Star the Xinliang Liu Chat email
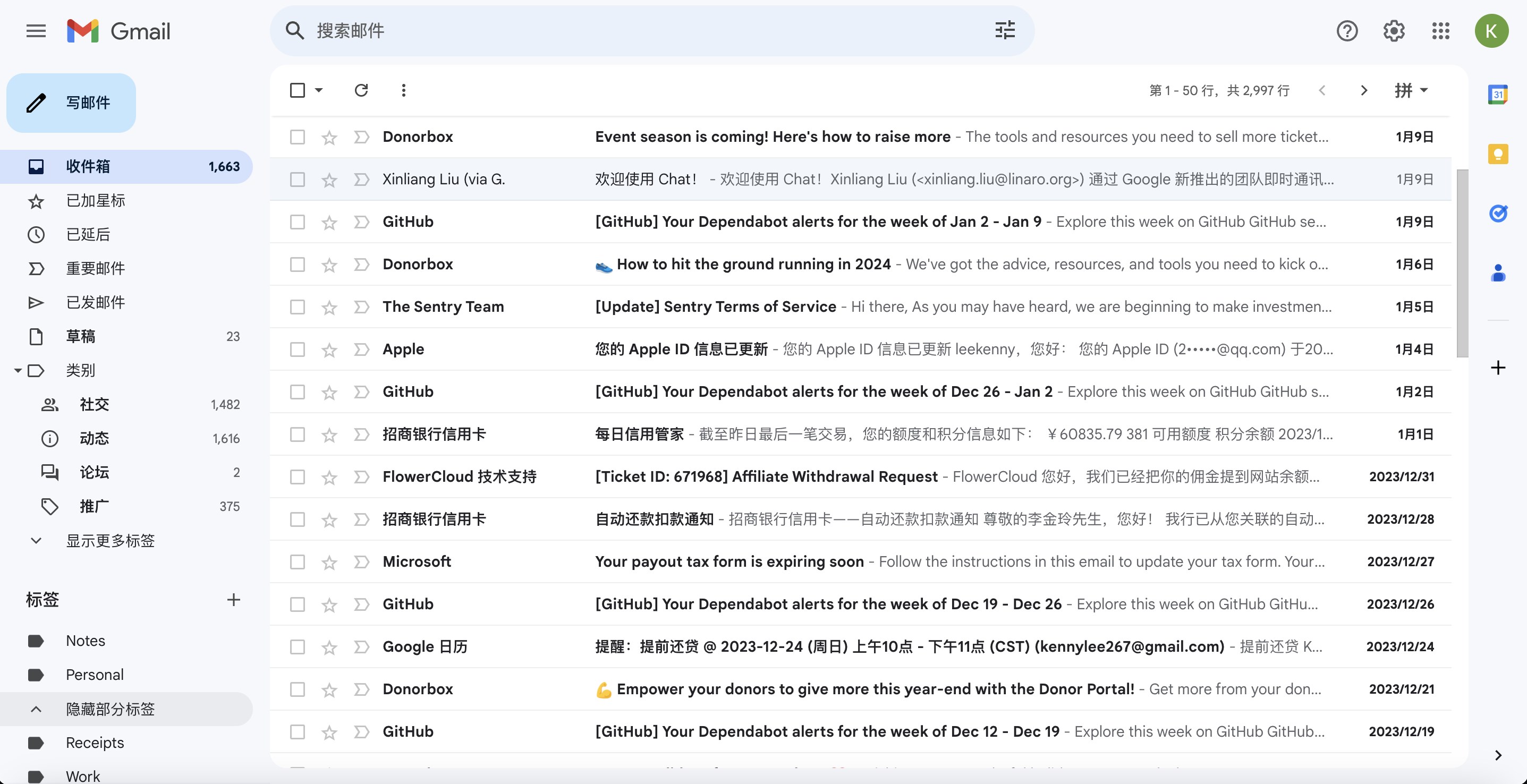Image resolution: width=1527 pixels, height=784 pixels. point(329,180)
